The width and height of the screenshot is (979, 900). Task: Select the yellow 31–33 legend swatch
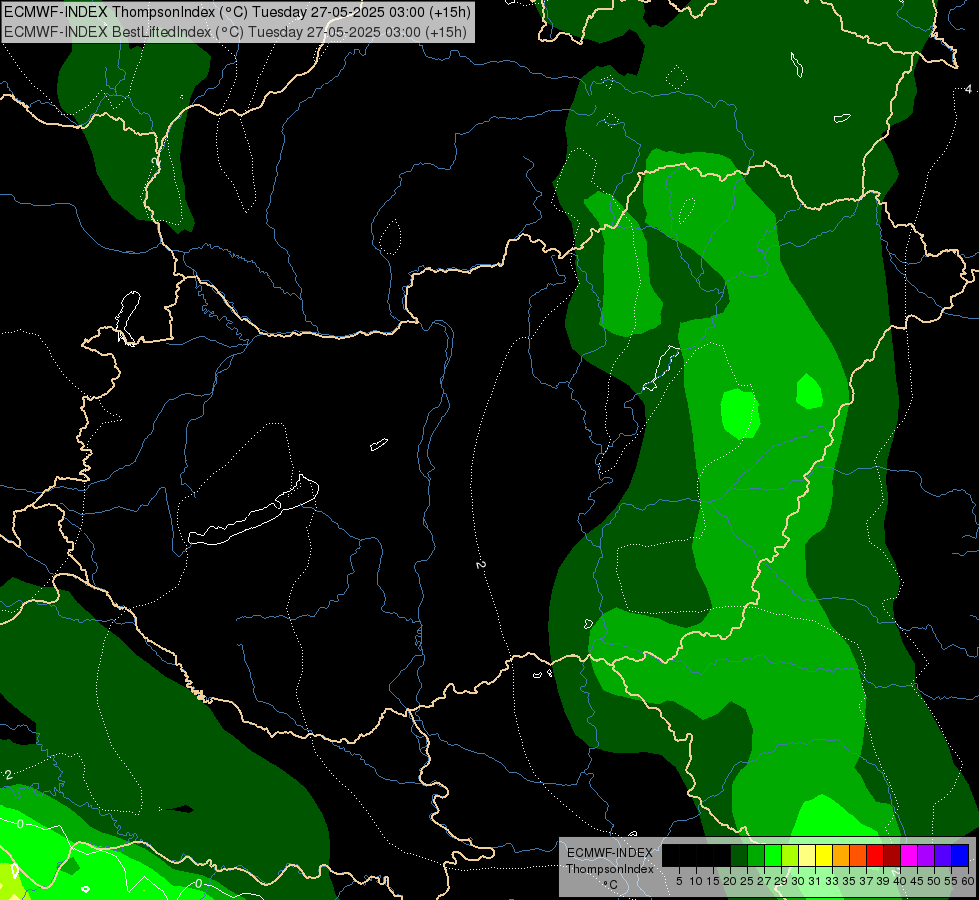click(824, 855)
